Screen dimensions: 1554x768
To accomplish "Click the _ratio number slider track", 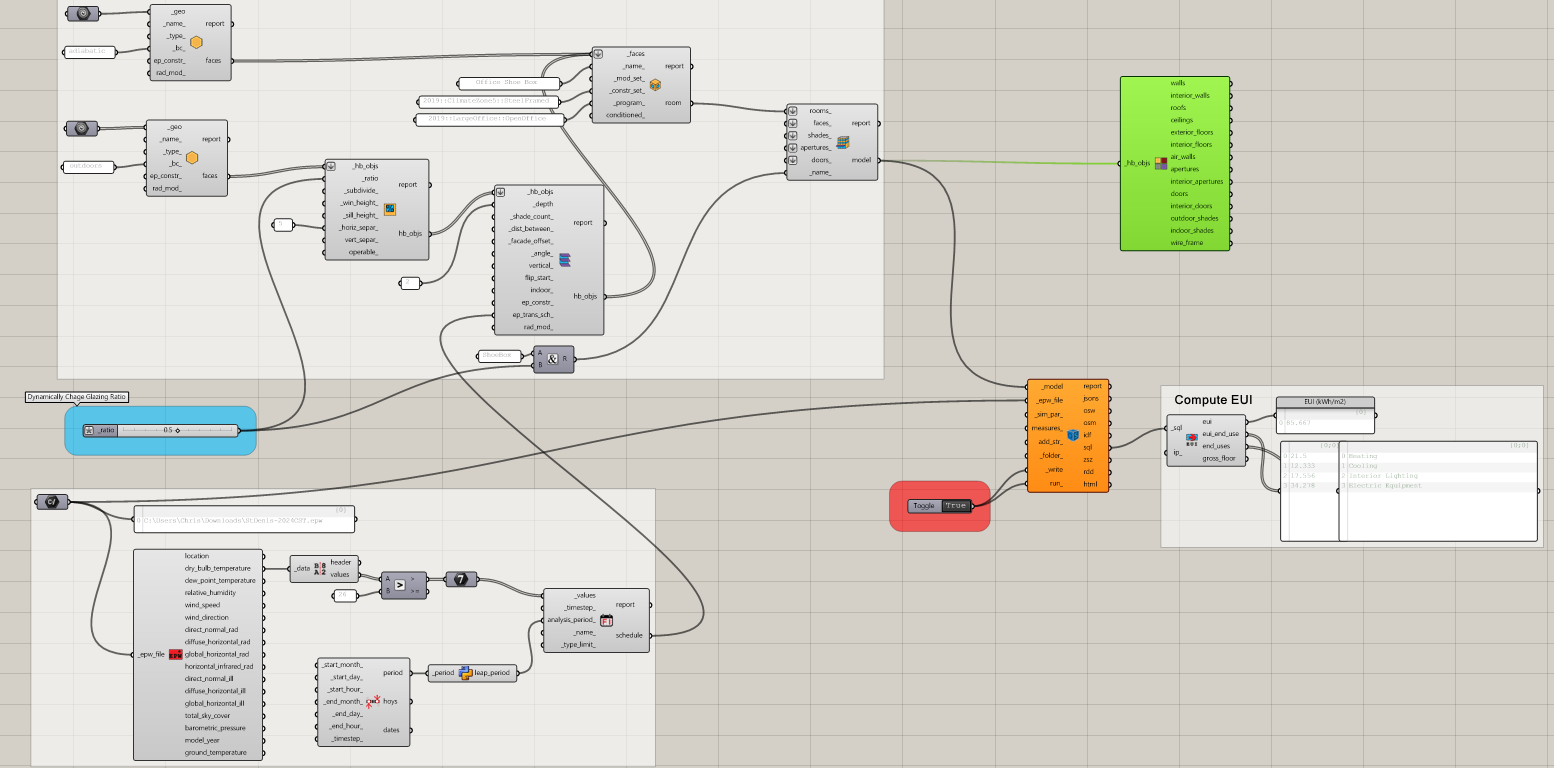I will 177,430.
